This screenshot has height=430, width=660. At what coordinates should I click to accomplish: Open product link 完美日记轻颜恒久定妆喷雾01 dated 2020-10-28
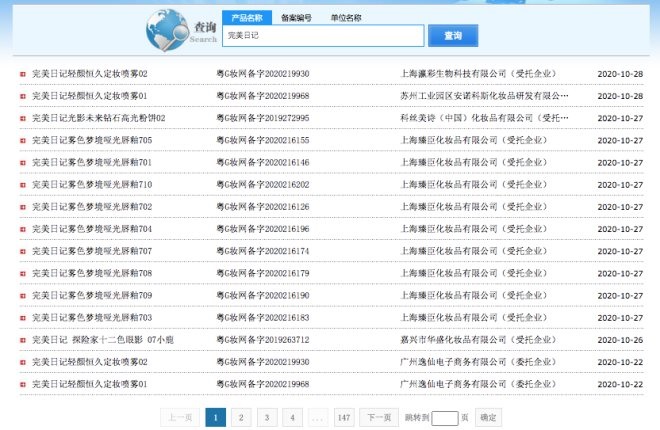[90, 96]
